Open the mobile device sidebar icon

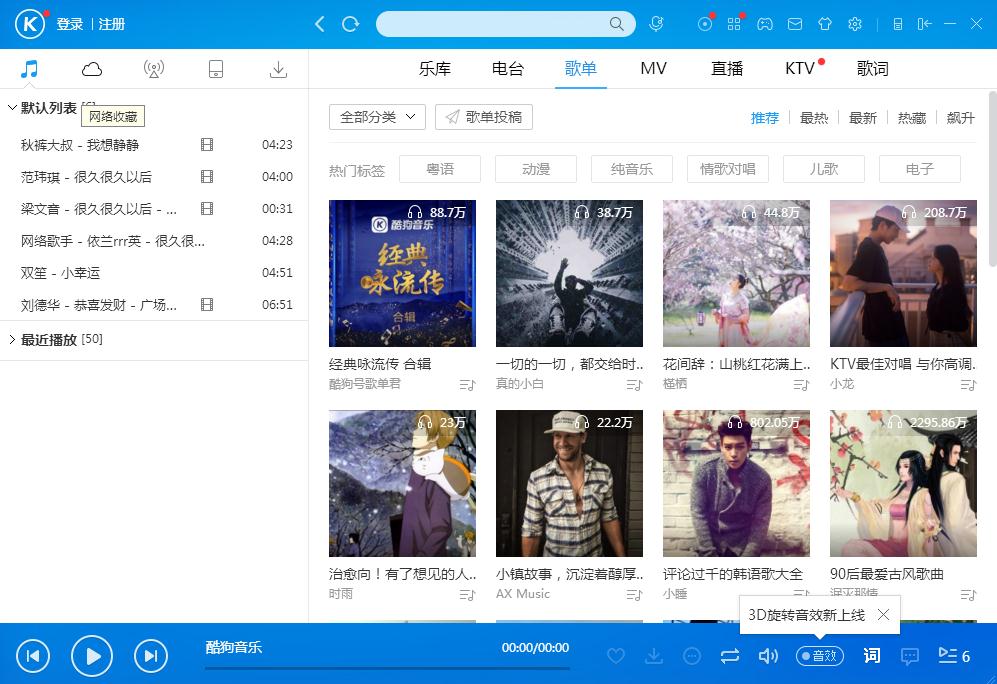tap(215, 69)
